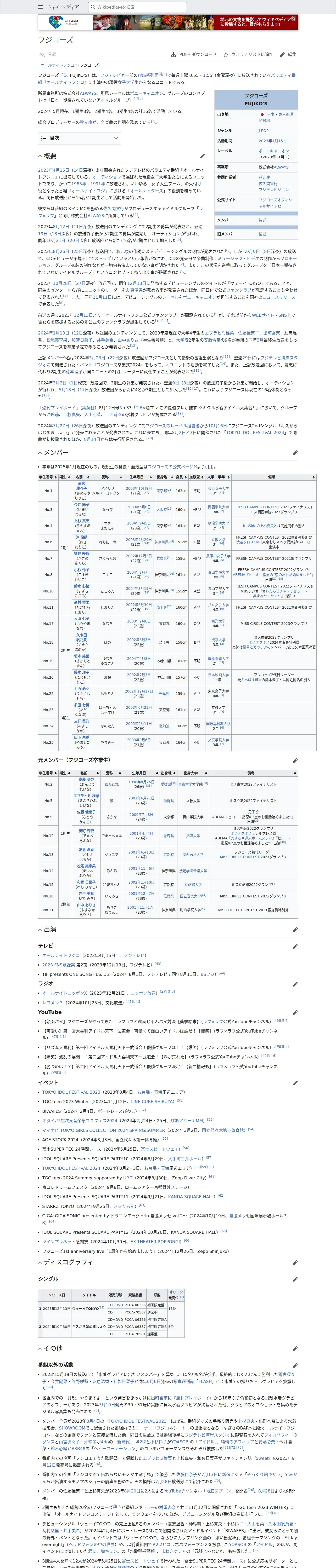Open the 佐久間宣行 link in infobox
The height and width of the screenshot is (1568, 336).
pos(268,184)
